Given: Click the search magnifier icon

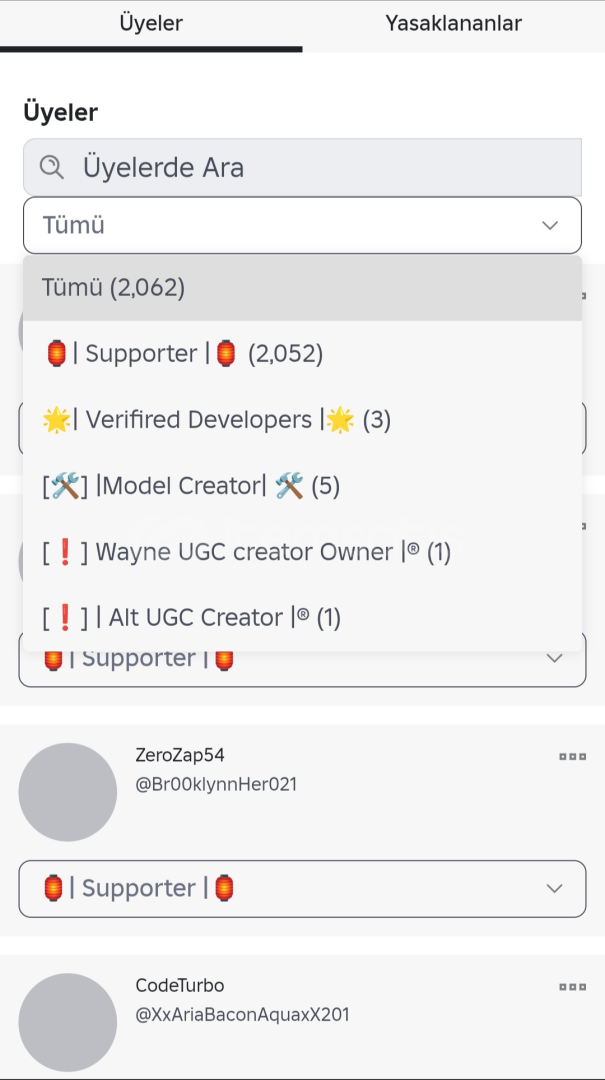Looking at the screenshot, I should (52, 167).
